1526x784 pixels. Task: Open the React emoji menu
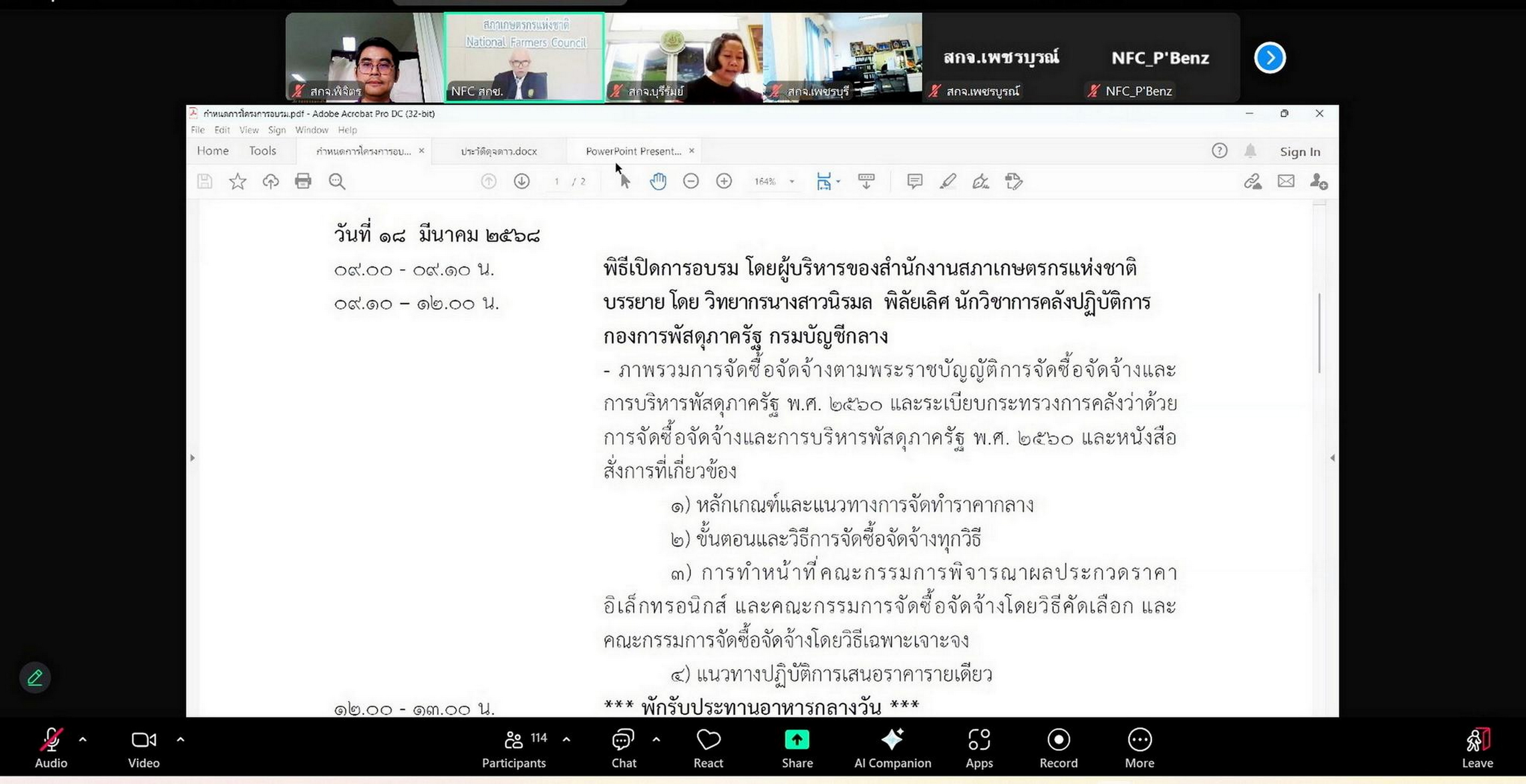[x=708, y=749]
